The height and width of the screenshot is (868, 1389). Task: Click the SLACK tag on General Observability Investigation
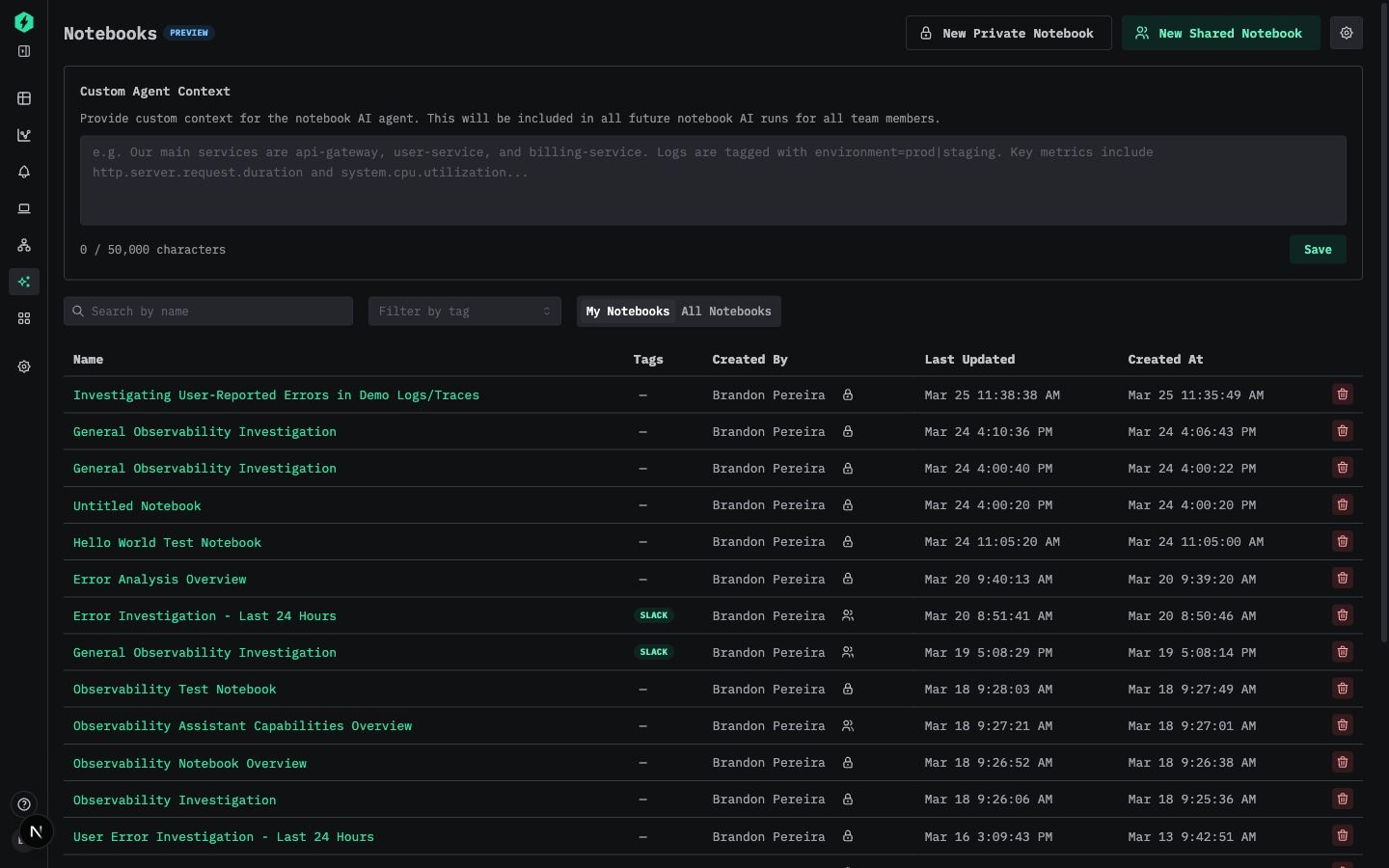[654, 652]
